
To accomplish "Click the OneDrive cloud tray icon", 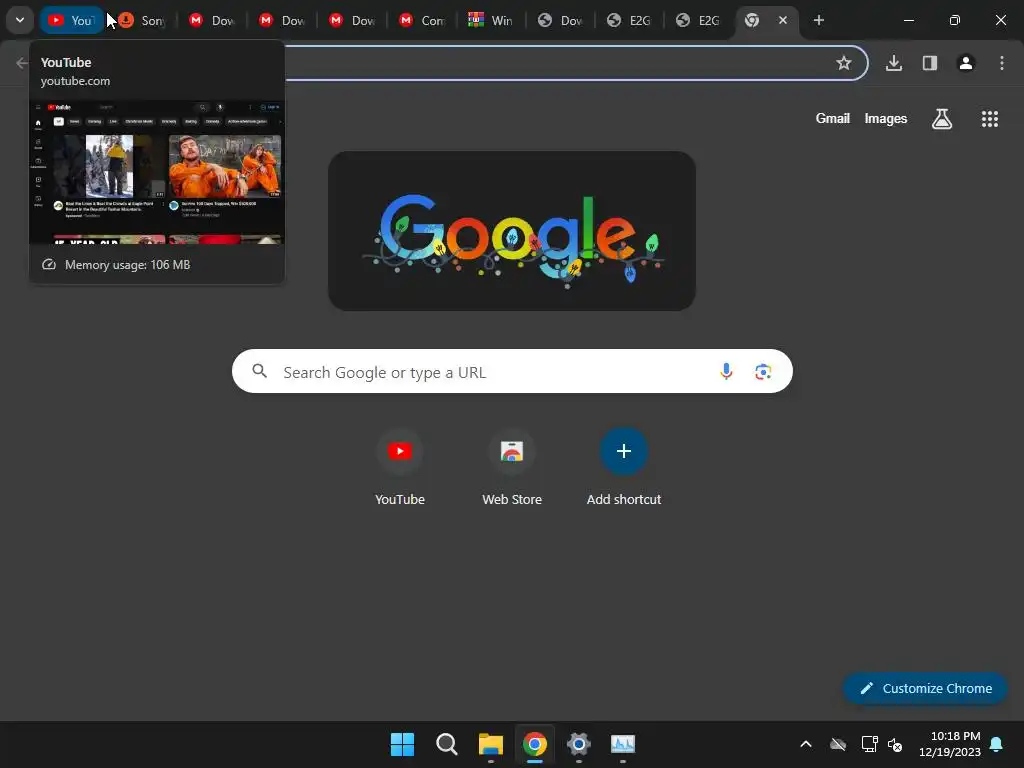I will pos(838,744).
